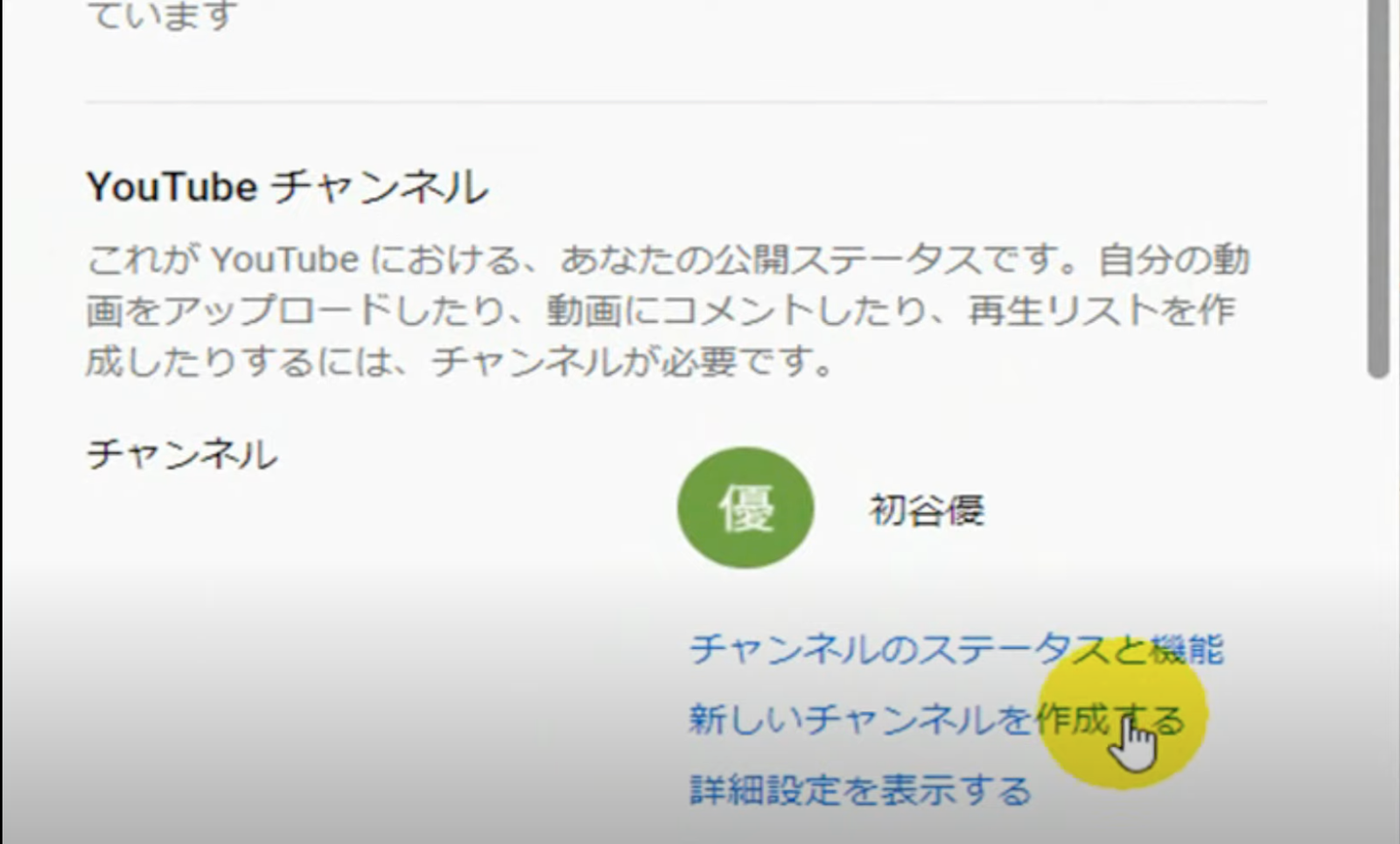Click the vertical scrollbar thumb

[1379, 188]
